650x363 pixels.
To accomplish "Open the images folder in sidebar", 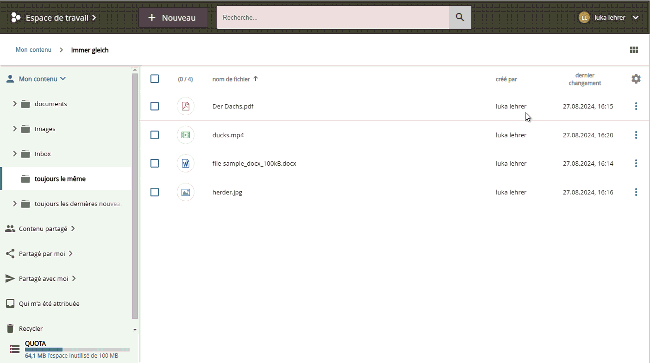I will (45, 129).
